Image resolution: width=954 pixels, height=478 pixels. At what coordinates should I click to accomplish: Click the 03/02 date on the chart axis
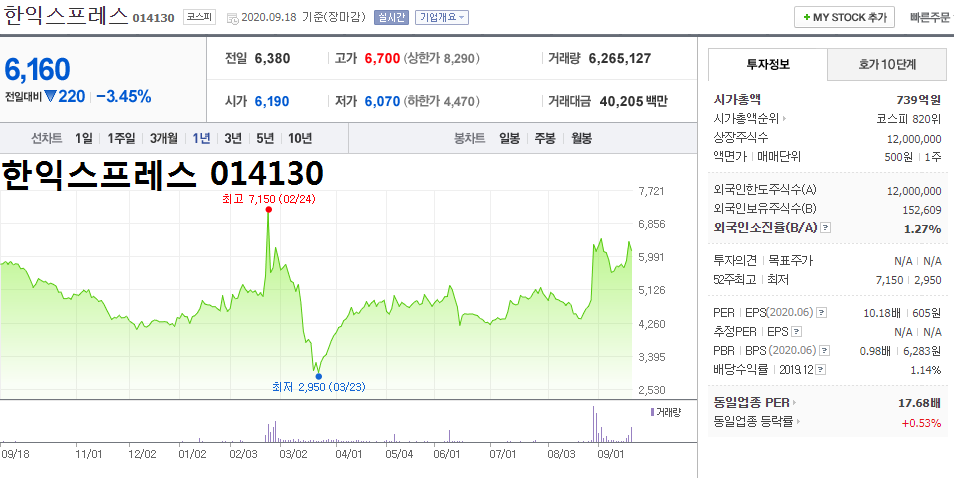point(293,454)
